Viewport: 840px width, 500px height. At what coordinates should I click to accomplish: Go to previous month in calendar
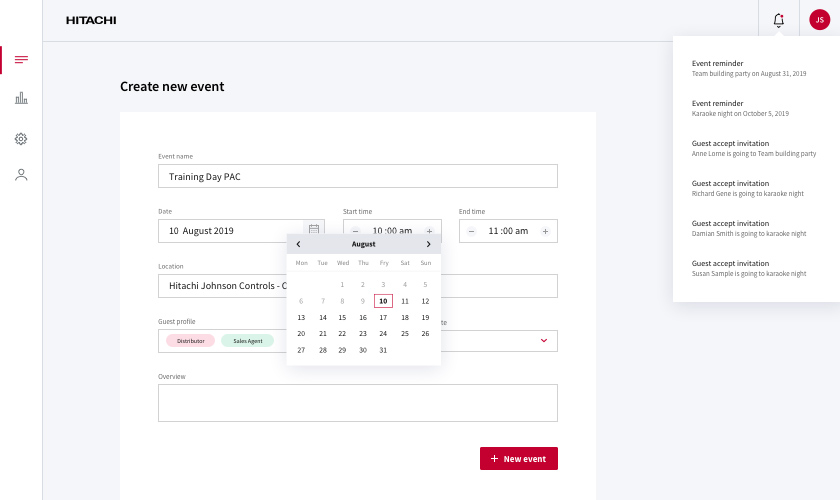pos(298,244)
